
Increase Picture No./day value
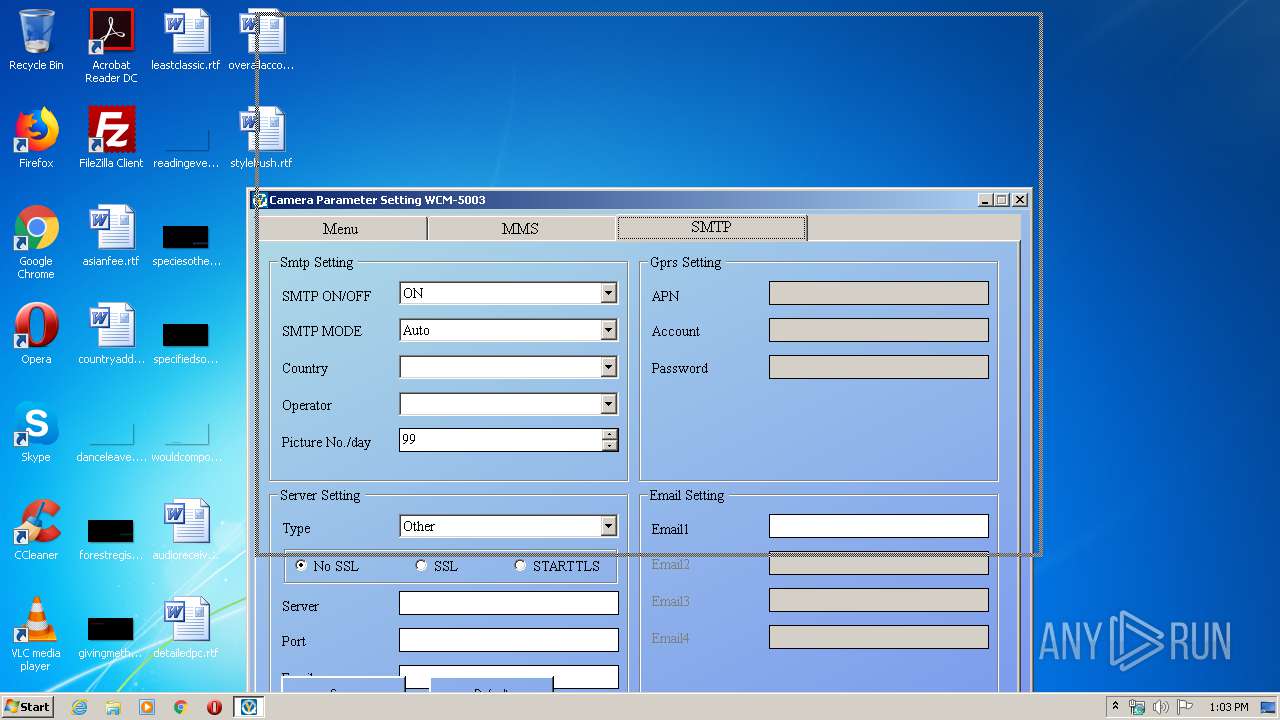609,435
